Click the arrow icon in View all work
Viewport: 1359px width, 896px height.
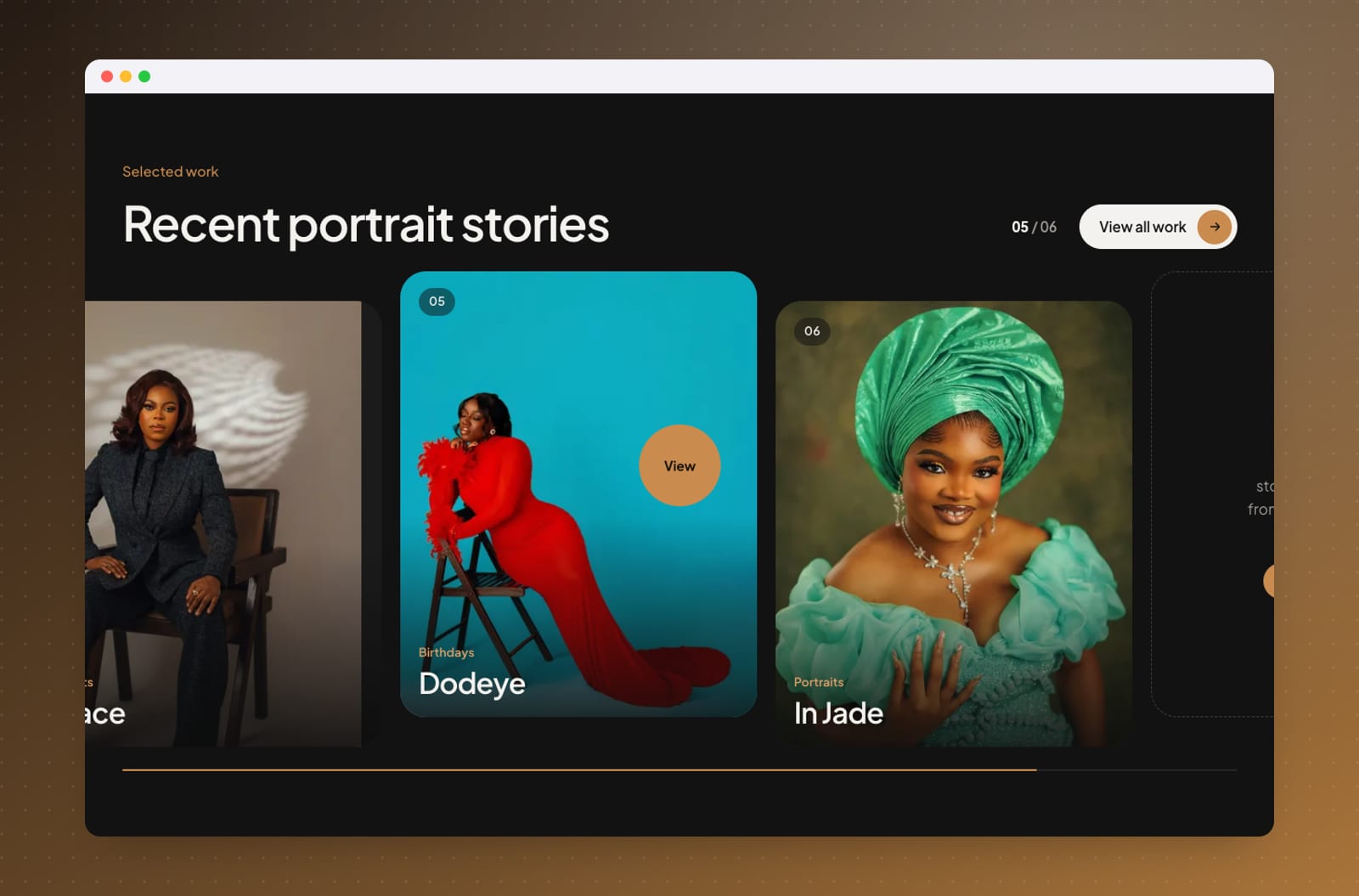click(1215, 227)
